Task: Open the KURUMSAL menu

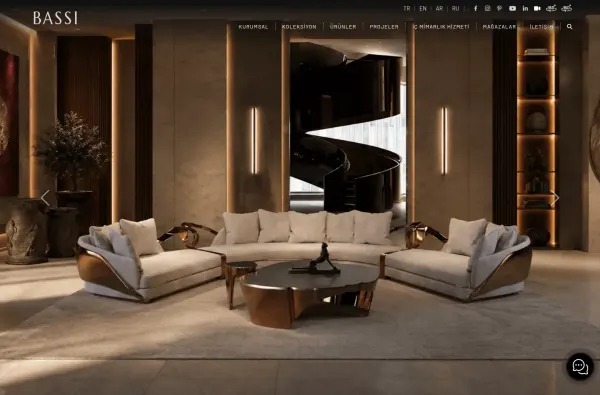Action: tap(253, 27)
